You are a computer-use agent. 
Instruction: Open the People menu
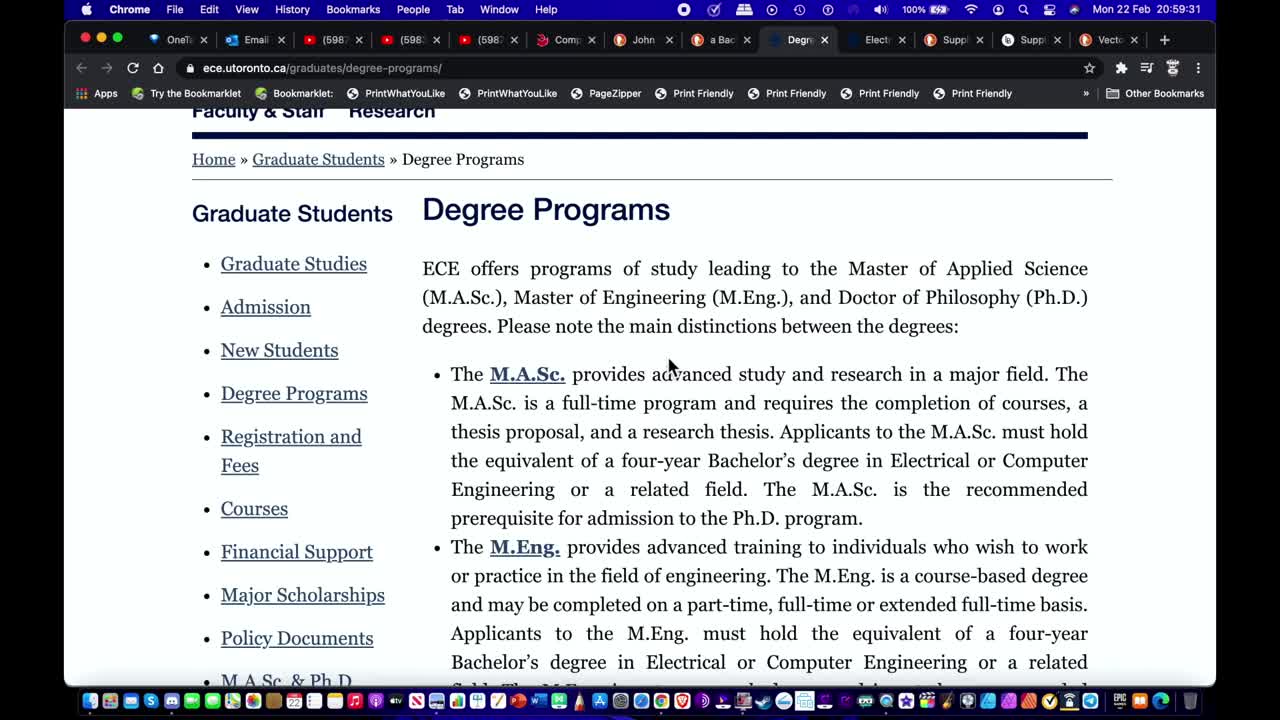point(413,9)
